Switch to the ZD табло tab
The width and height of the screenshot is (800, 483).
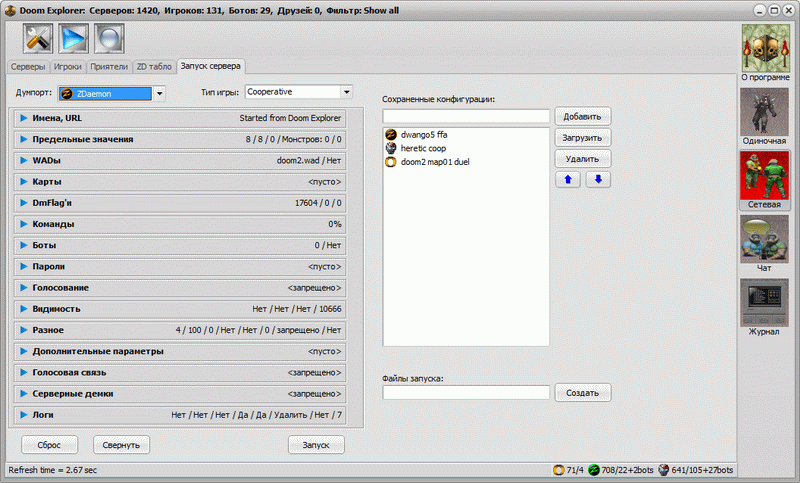(x=154, y=67)
